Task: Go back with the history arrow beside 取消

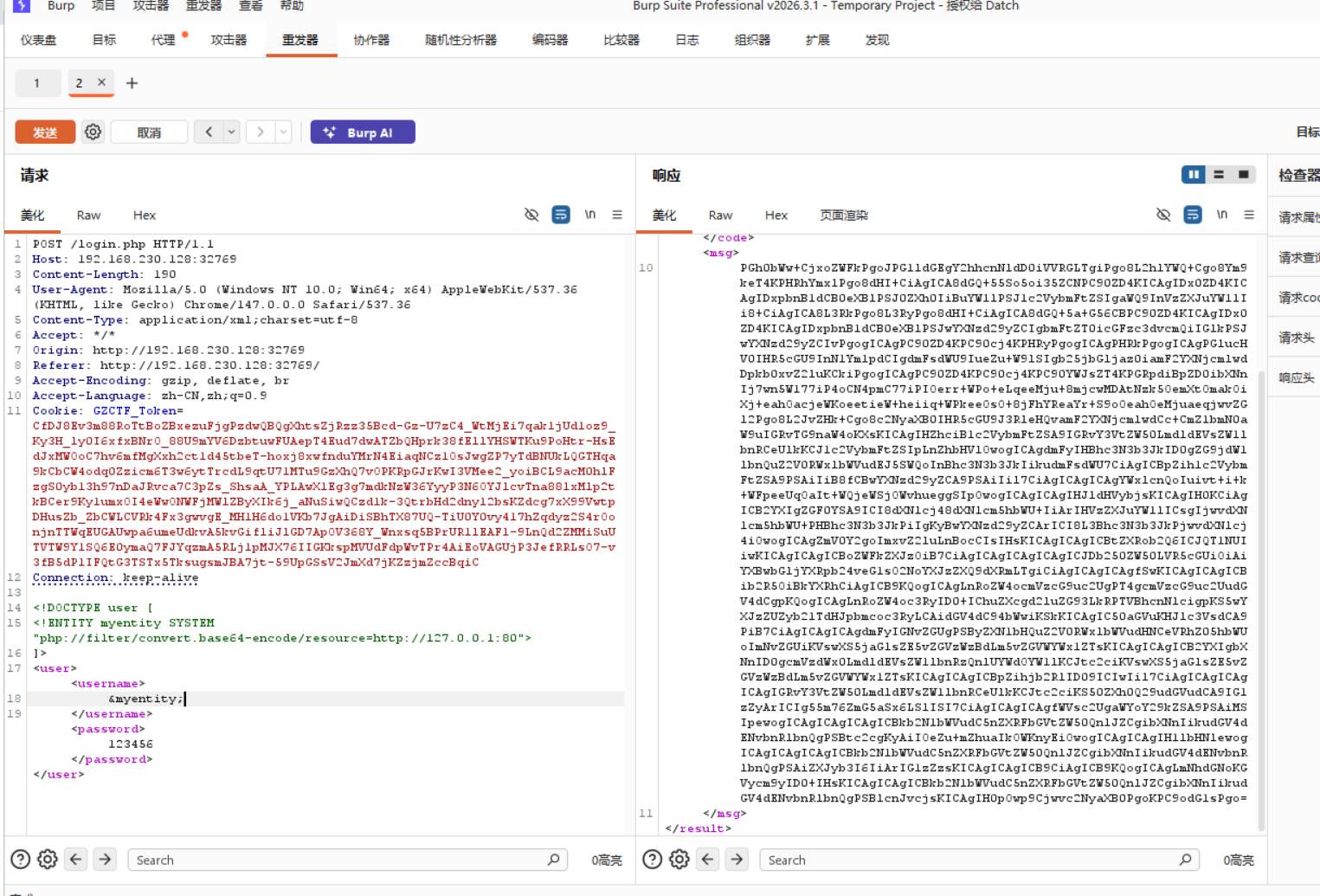Action: [209, 132]
